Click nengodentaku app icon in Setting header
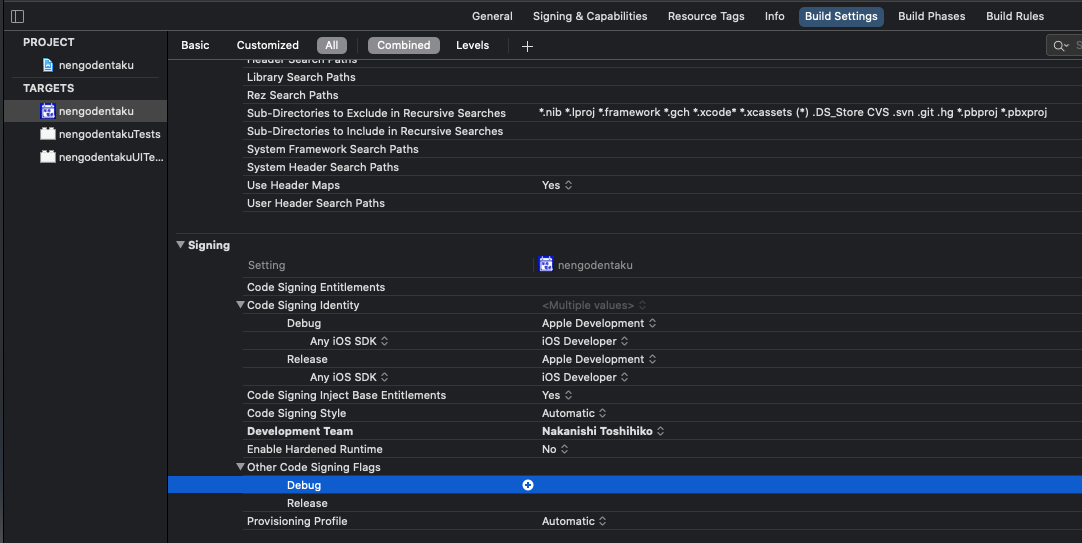This screenshot has height=543, width=1082. pyautogui.click(x=546, y=264)
